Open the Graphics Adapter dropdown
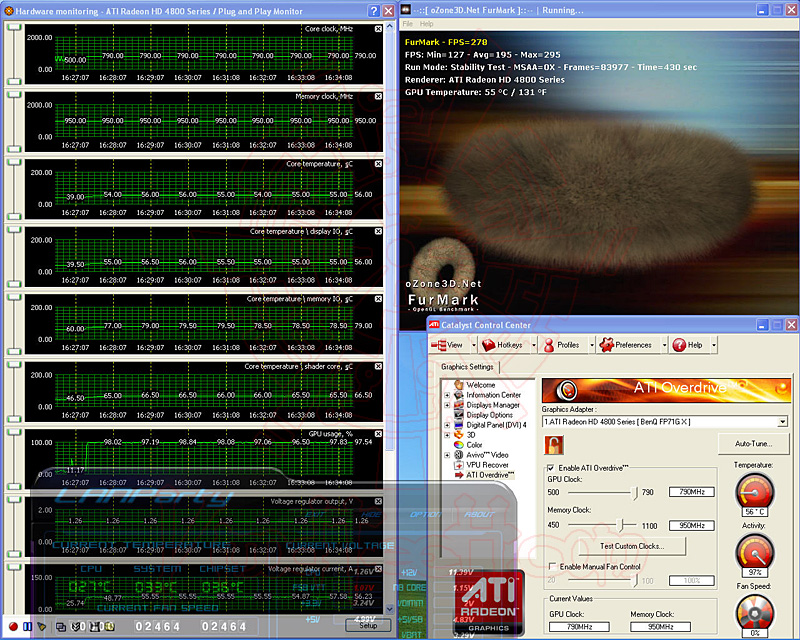Viewport: 800px width, 640px height. click(782, 422)
